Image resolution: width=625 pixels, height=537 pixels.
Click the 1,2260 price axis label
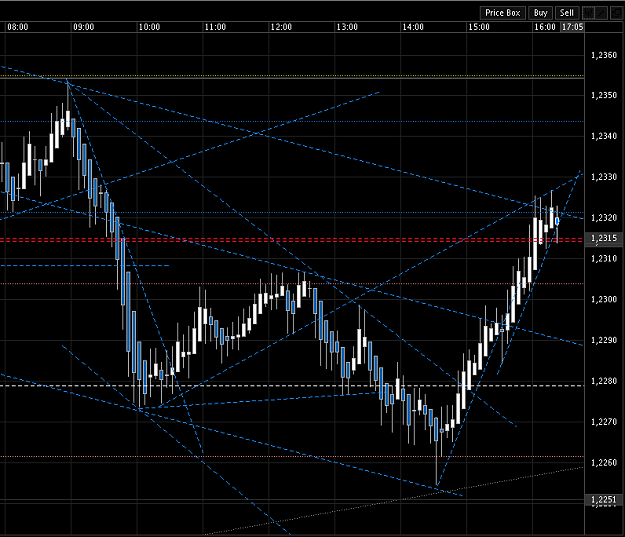[604, 463]
